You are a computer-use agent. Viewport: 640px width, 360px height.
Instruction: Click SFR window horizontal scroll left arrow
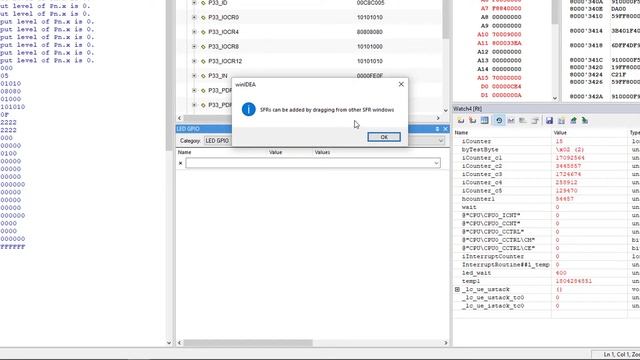coord(180,118)
